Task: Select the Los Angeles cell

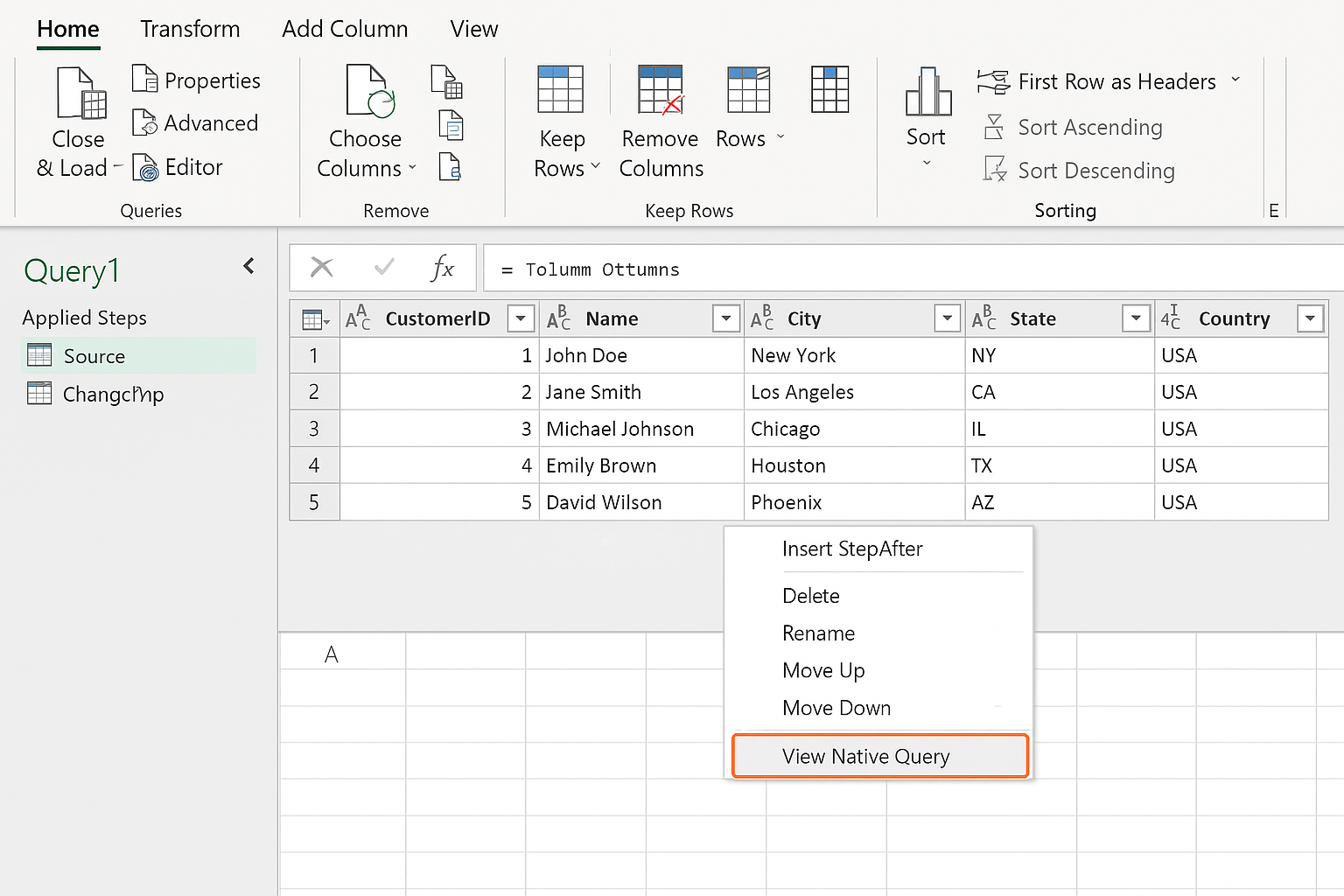Action: 854,392
